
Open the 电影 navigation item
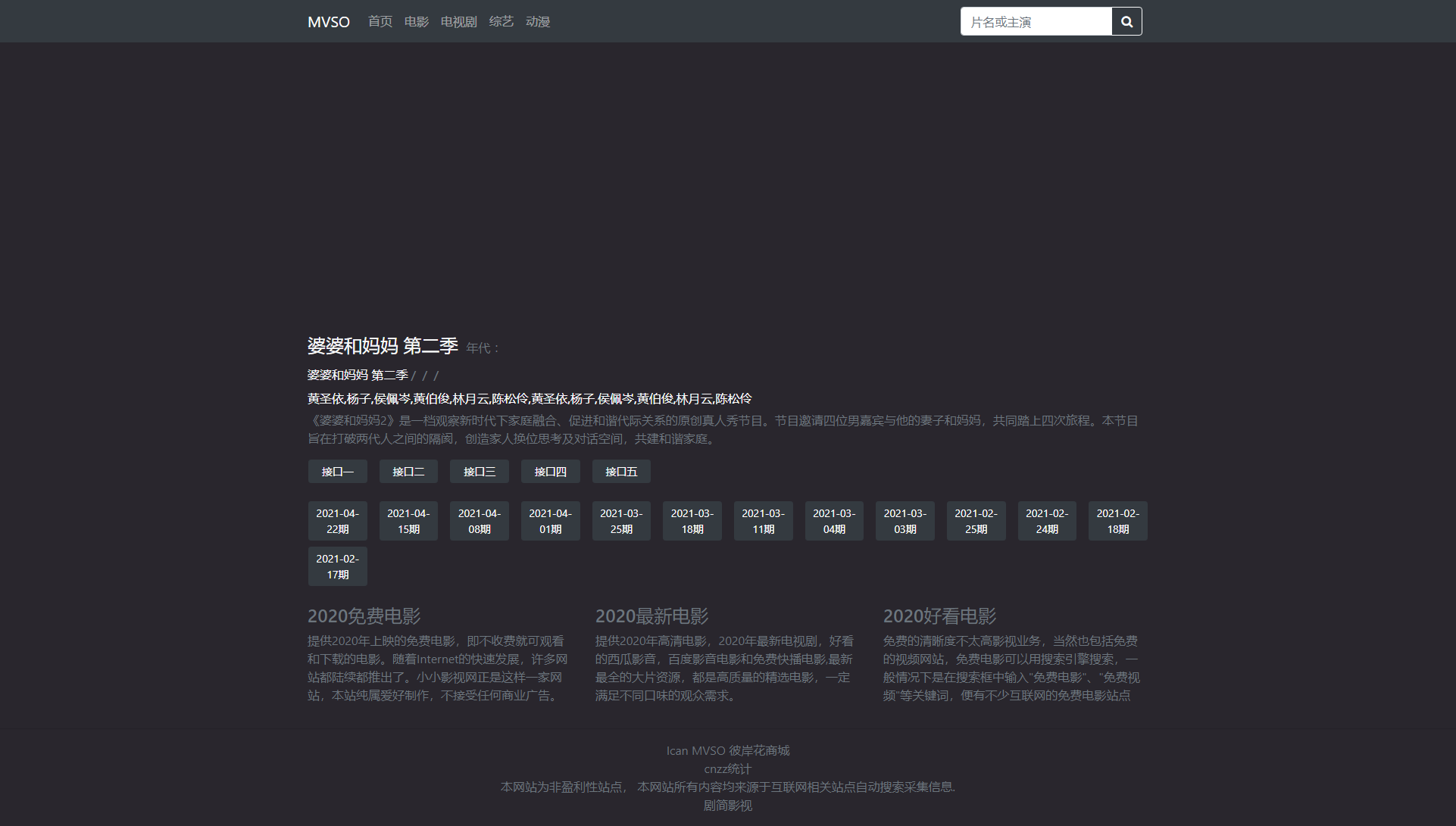pyautogui.click(x=417, y=22)
